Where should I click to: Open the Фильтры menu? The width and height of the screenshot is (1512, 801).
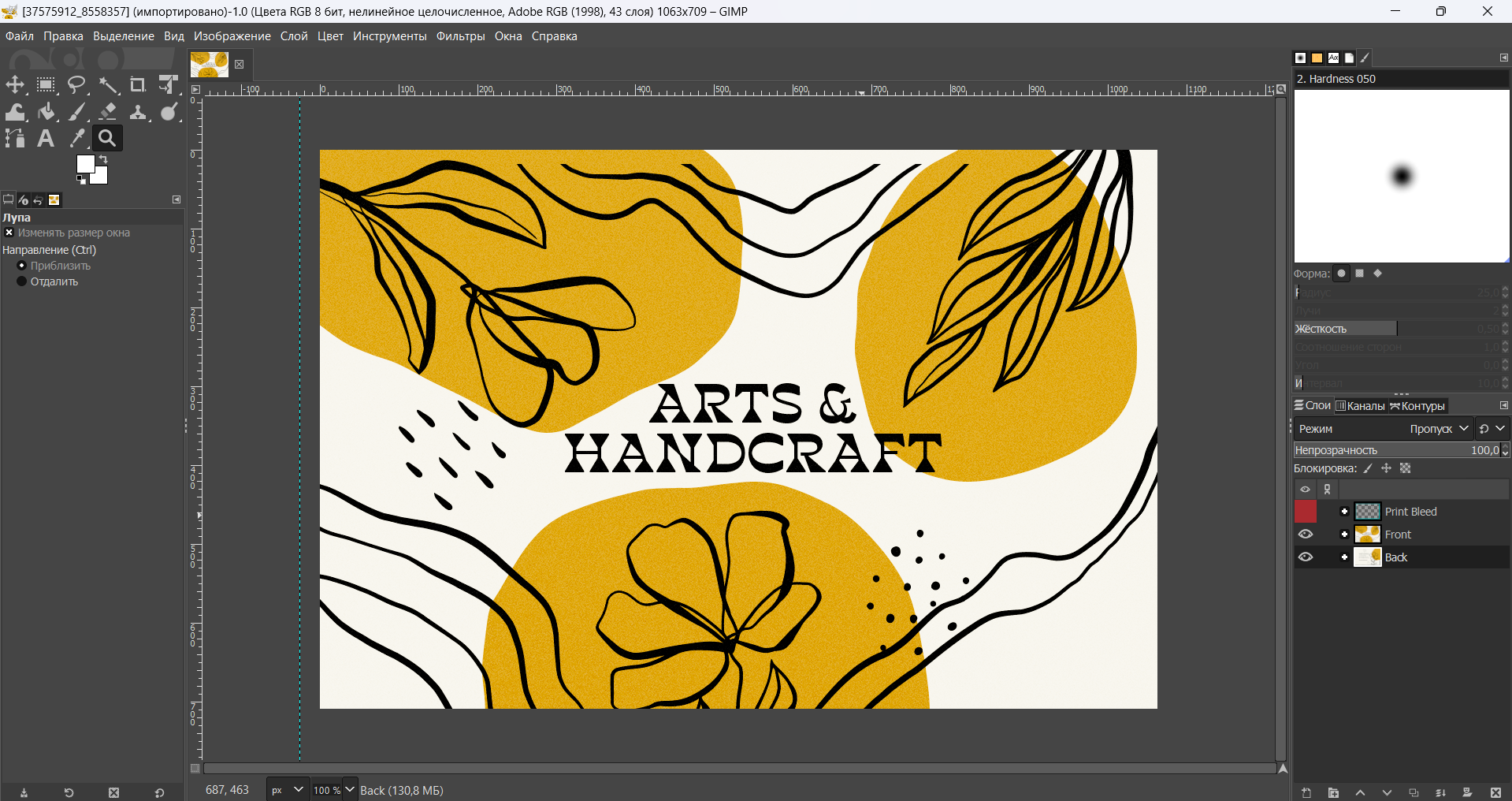(x=460, y=36)
